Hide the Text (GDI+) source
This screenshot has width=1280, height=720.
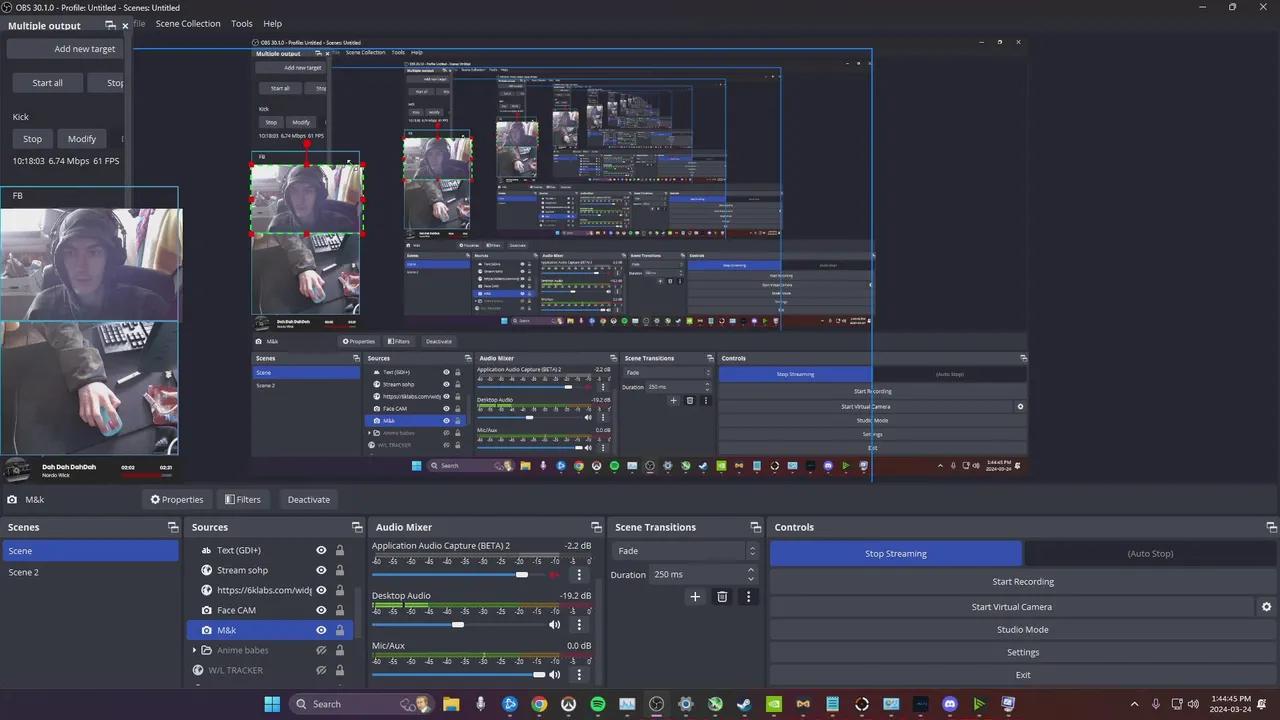click(x=321, y=550)
